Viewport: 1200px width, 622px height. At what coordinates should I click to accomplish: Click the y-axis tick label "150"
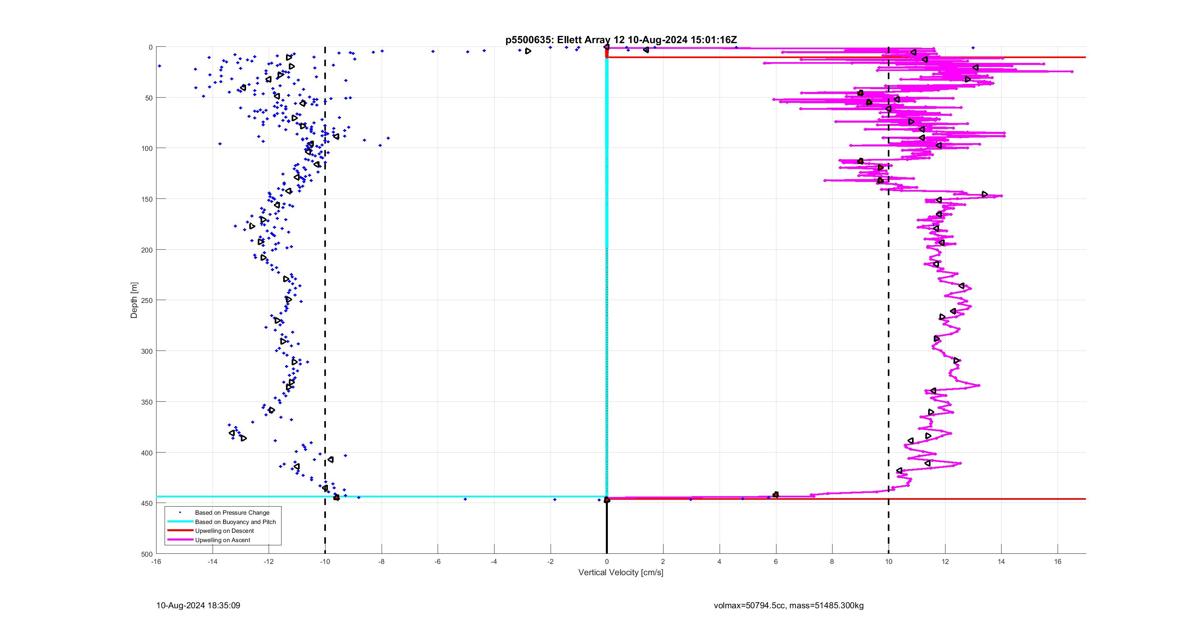click(146, 199)
